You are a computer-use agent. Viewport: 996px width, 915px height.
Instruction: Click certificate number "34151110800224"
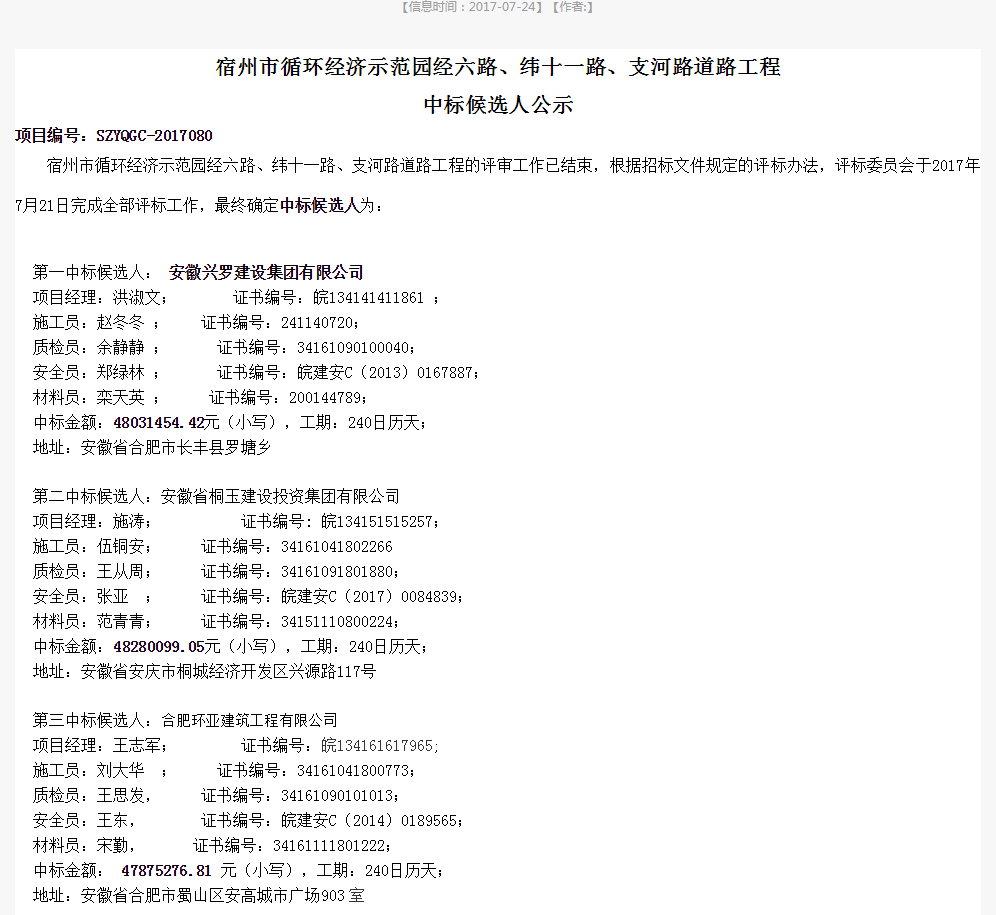[x=337, y=621]
